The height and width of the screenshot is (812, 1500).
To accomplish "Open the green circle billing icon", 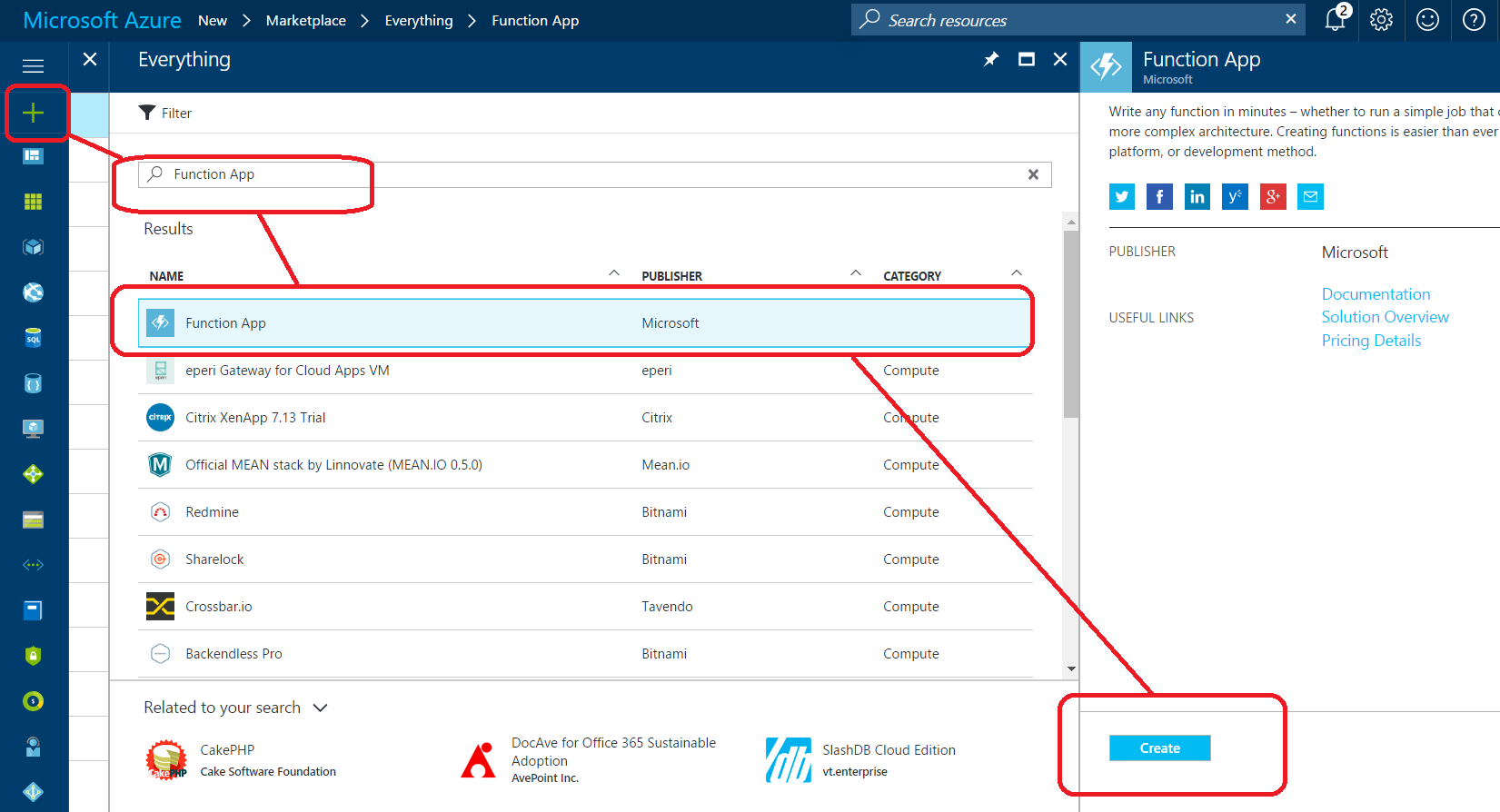I will coord(34,701).
